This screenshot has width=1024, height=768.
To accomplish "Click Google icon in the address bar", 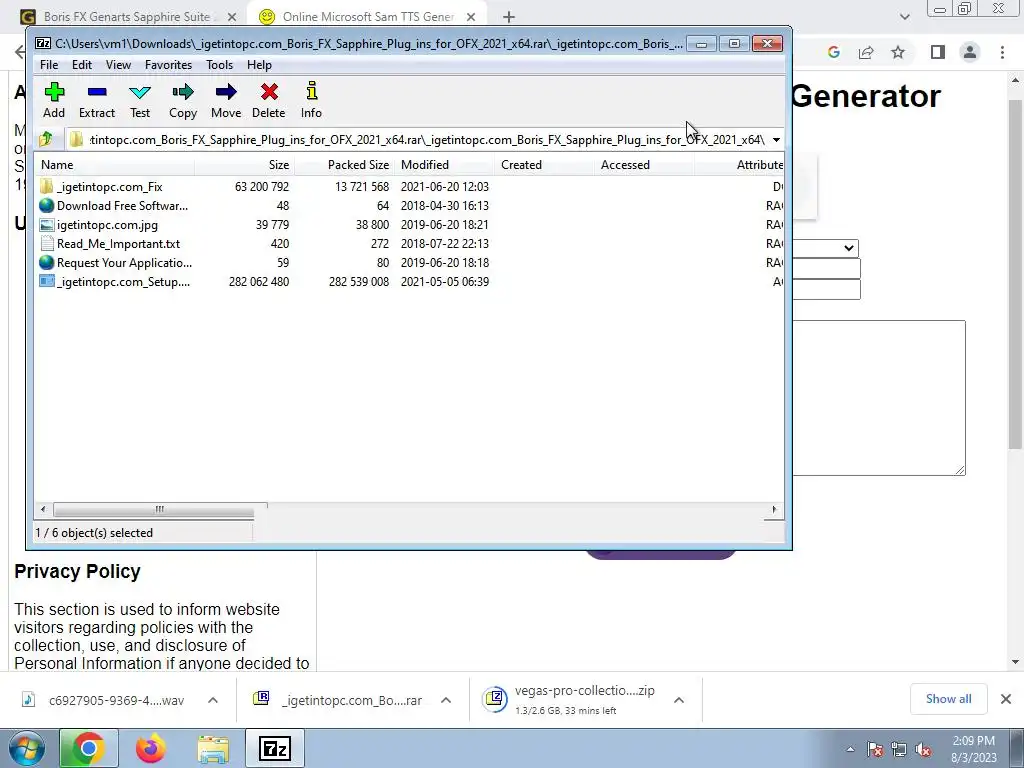I will 833,52.
